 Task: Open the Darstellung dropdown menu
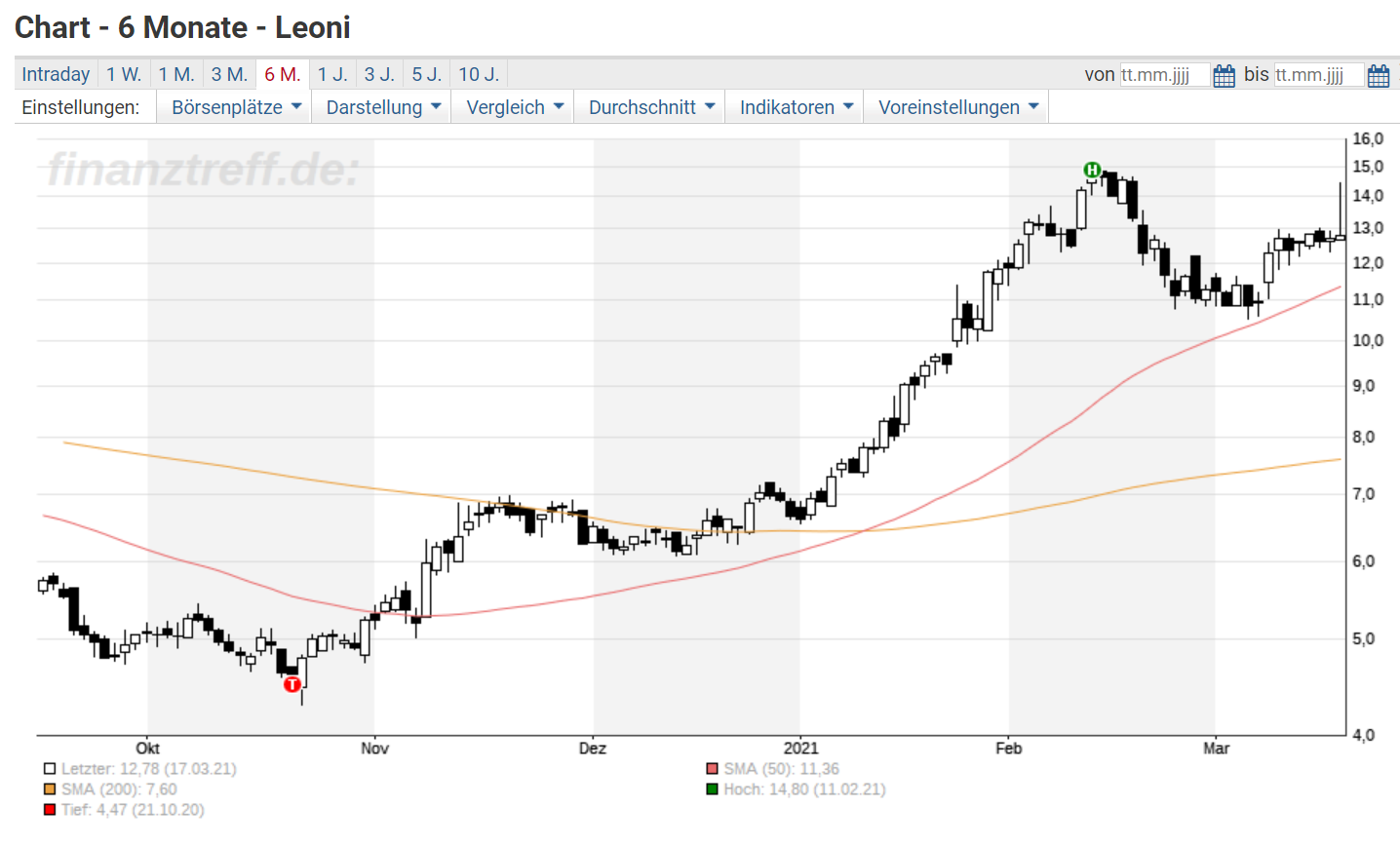383,107
